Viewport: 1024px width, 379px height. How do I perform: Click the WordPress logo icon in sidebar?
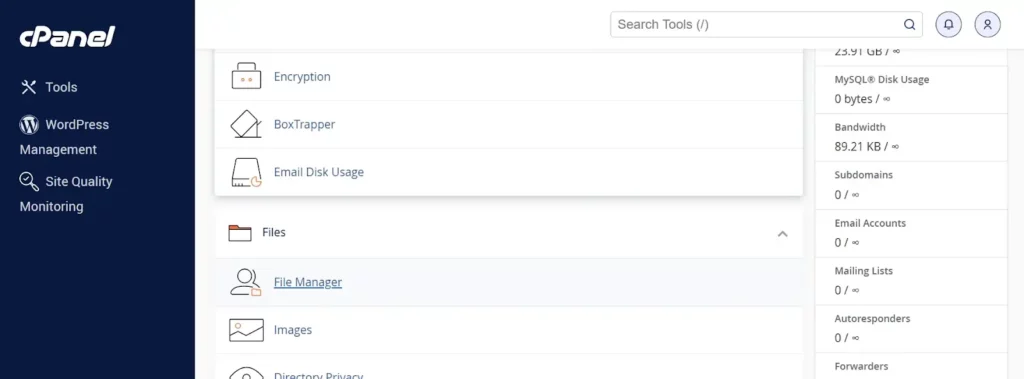(29, 125)
